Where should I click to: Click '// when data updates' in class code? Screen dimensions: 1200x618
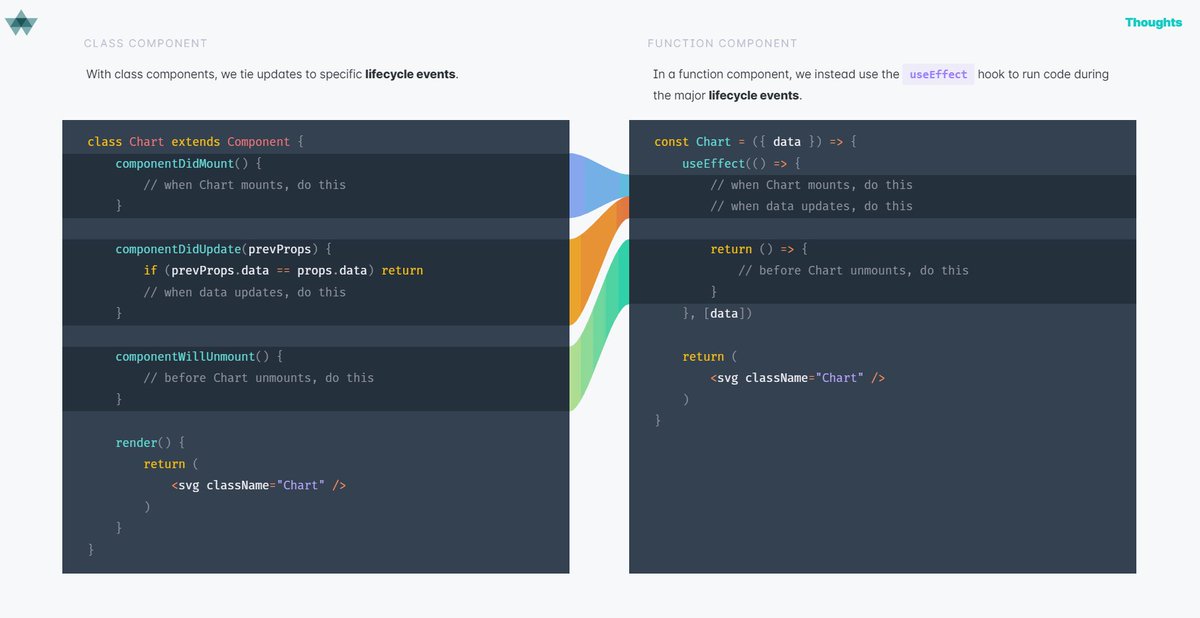tap(245, 292)
